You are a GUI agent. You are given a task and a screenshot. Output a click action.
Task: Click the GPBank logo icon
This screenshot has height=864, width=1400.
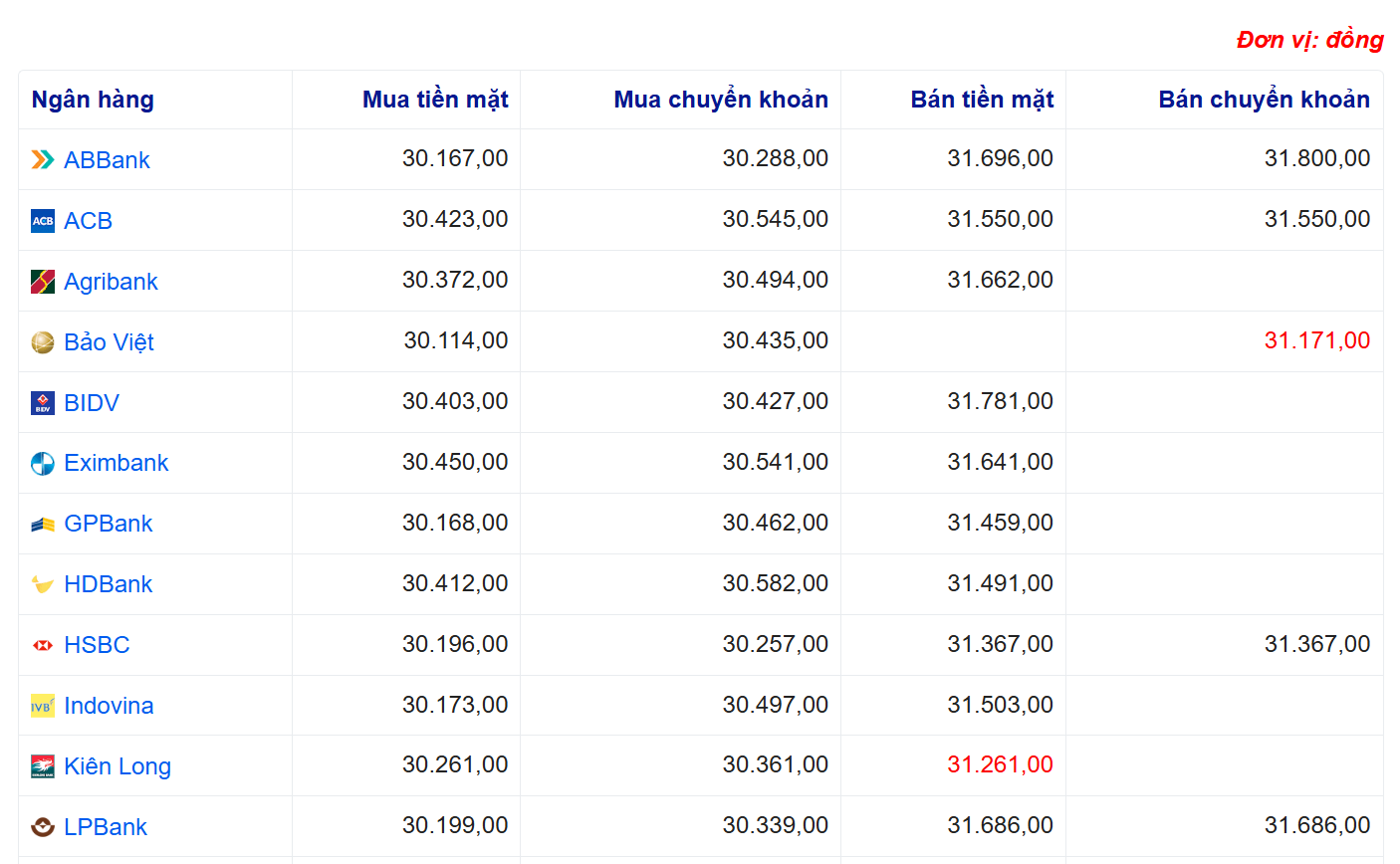click(43, 525)
